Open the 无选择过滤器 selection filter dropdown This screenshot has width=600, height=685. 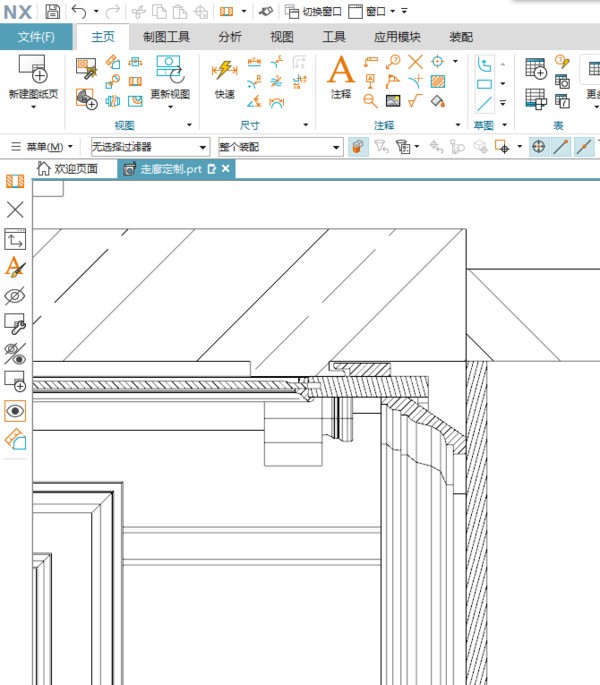(x=150, y=147)
